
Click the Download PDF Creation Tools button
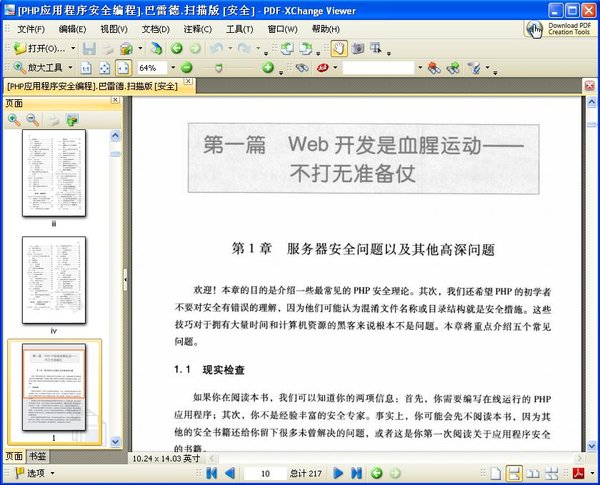560,29
